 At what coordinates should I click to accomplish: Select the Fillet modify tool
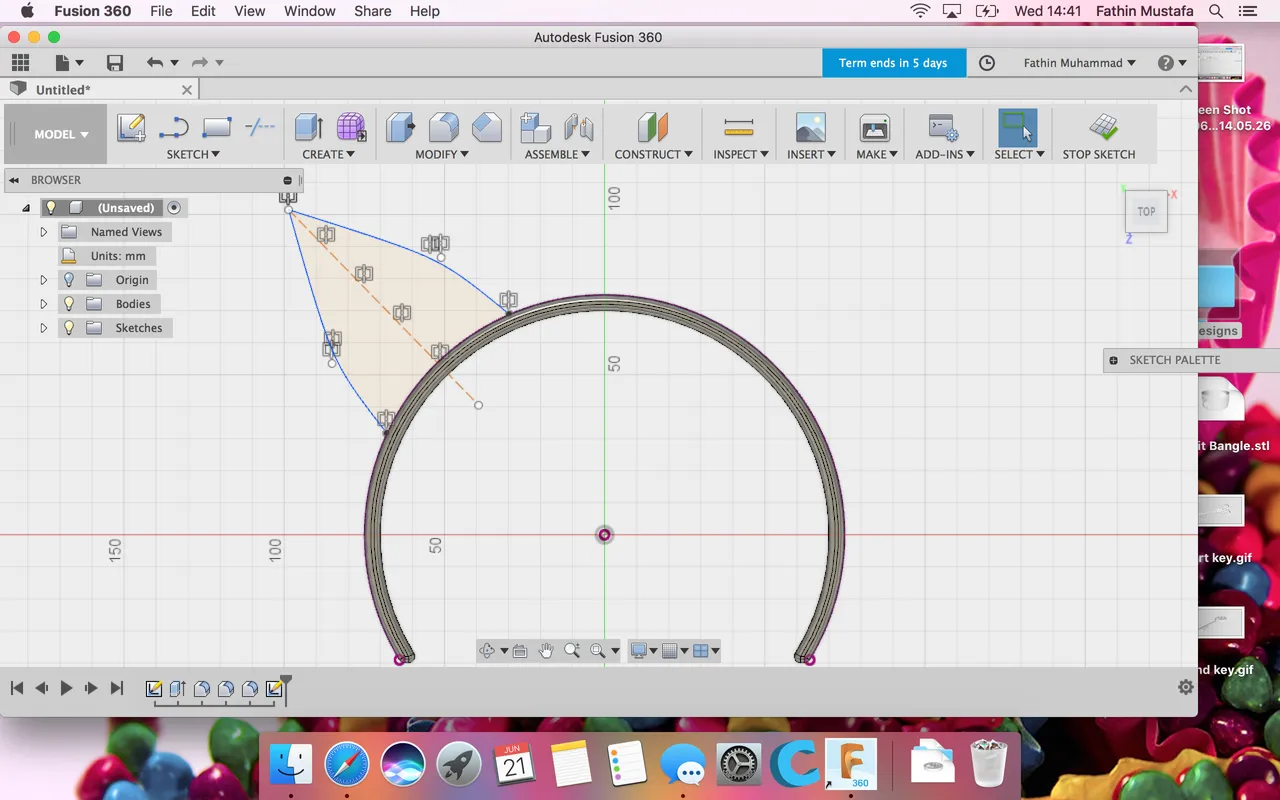pos(443,127)
